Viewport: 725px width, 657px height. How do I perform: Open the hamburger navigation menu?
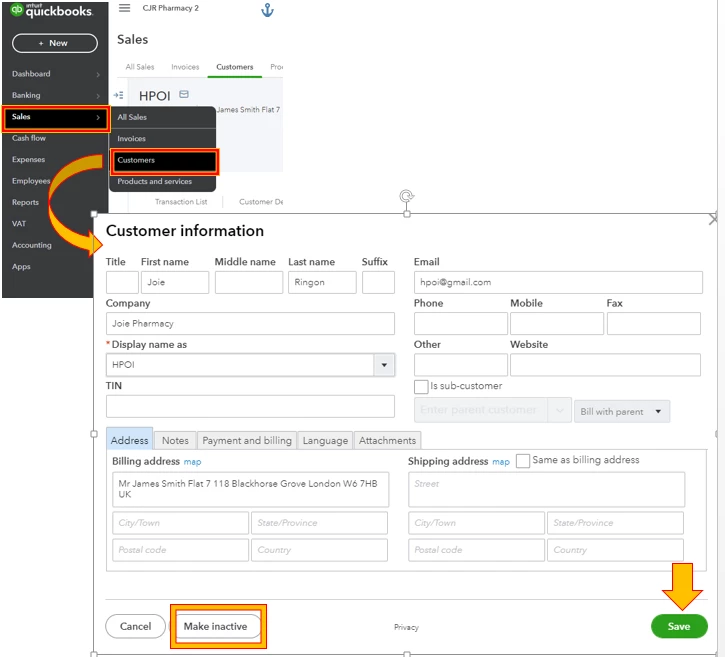tap(124, 8)
